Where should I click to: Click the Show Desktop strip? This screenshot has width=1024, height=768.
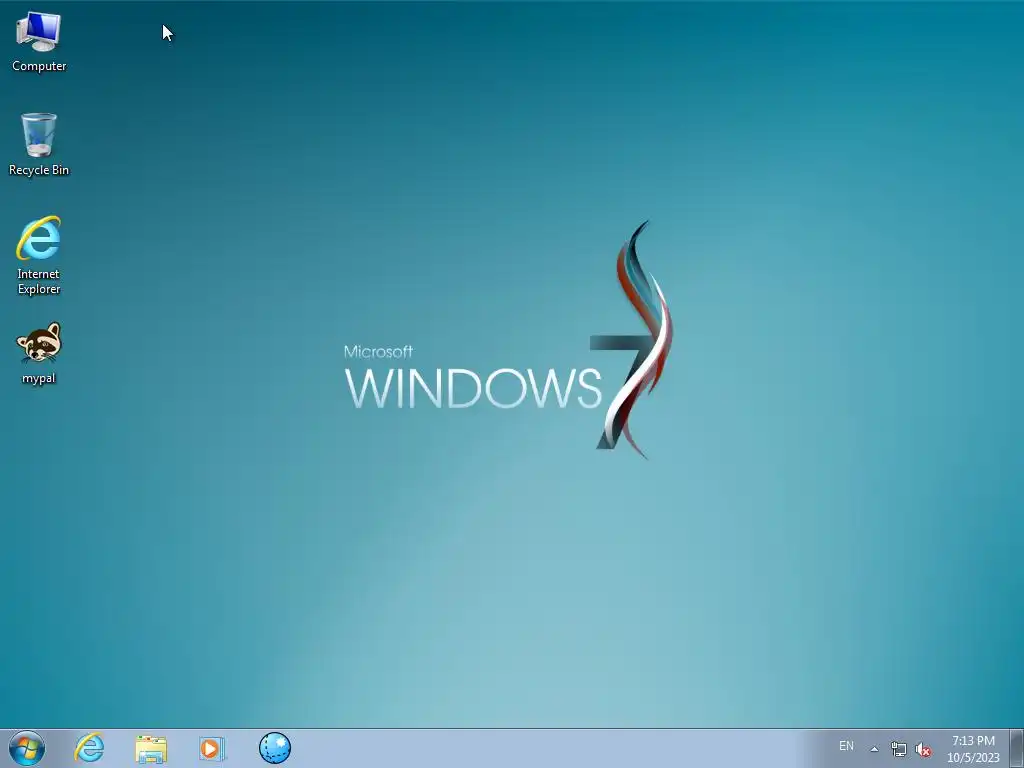coord(1017,749)
